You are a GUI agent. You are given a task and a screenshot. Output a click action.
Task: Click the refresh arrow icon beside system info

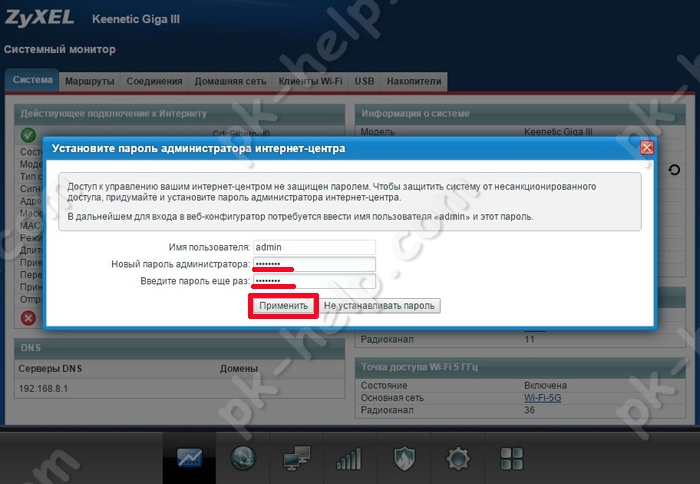674,170
